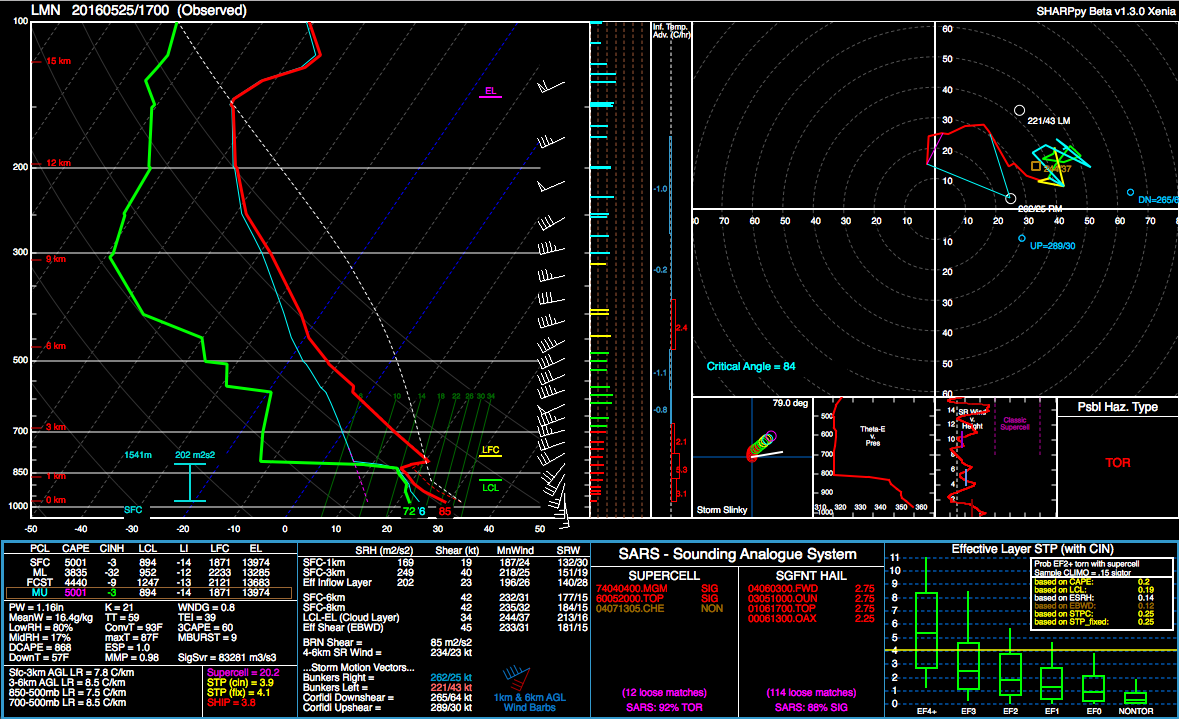Screen dimensions: 1179x719
Task: Select the '15 km' height label
Action: tap(59, 61)
